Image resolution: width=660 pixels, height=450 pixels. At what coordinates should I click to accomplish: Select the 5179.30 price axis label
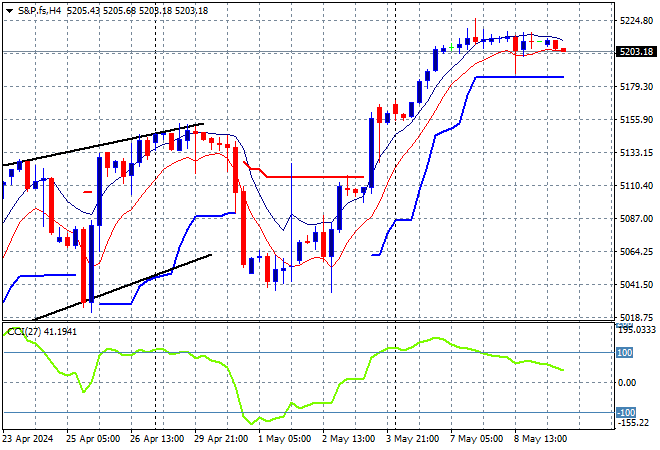coord(636,86)
